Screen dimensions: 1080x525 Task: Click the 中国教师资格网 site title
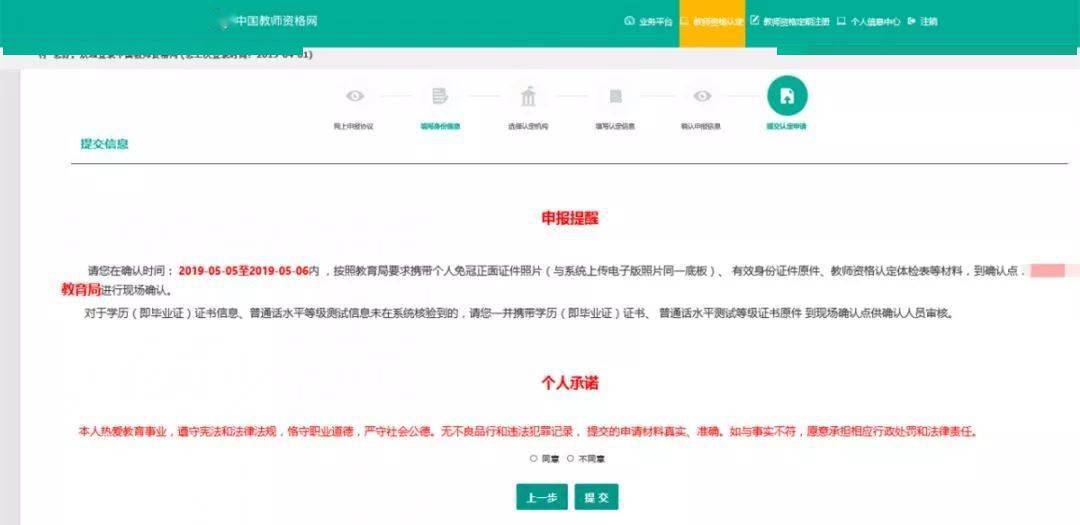coord(276,21)
